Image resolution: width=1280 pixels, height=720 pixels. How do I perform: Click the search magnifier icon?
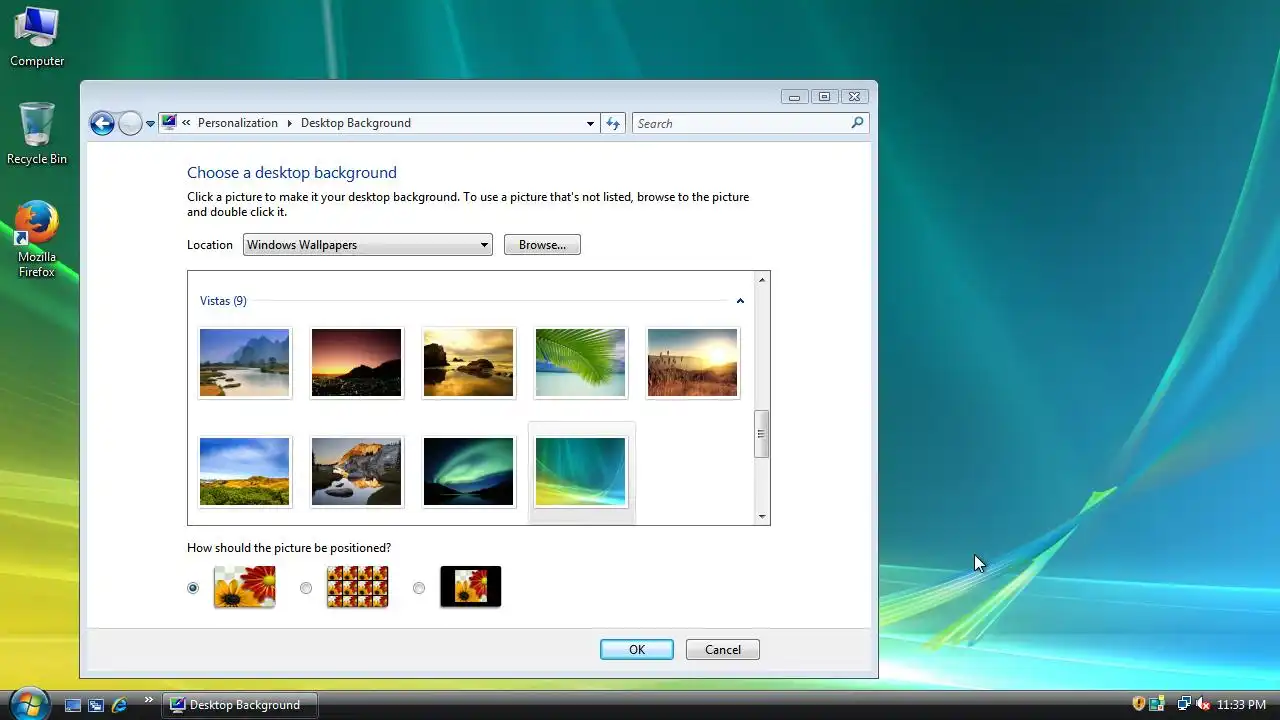click(857, 123)
